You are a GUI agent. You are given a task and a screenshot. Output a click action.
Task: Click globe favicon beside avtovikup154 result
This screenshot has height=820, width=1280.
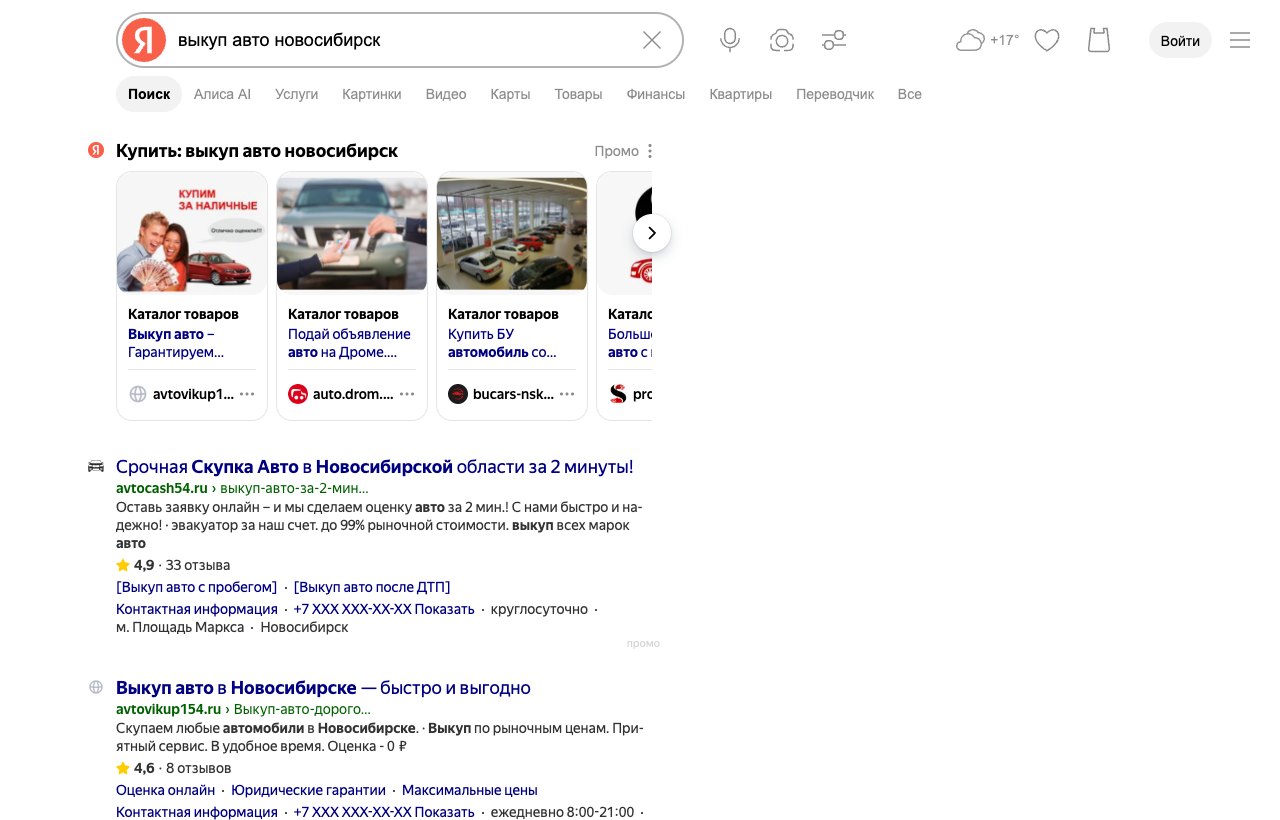96,687
